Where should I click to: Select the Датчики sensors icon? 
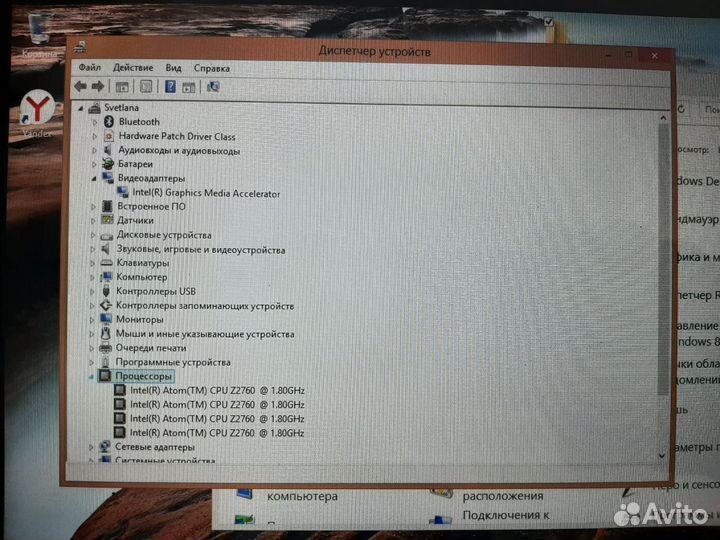(107, 220)
